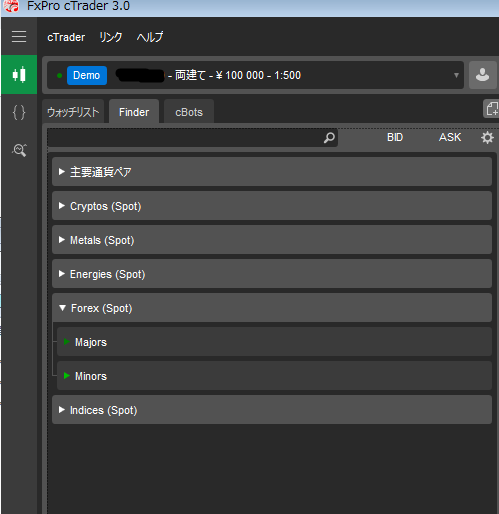This screenshot has height=514, width=499.
Task: Open the cTrader menu
Action: [x=66, y=37]
